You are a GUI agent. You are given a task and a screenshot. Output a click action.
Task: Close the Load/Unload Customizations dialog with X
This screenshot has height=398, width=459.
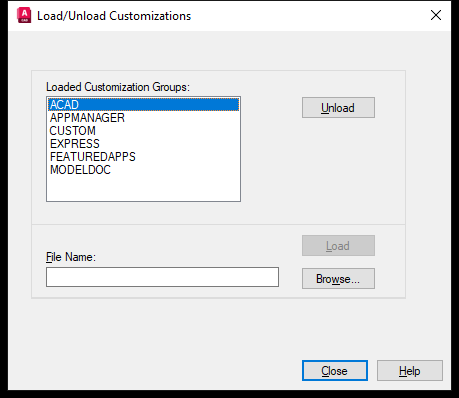[x=436, y=15]
